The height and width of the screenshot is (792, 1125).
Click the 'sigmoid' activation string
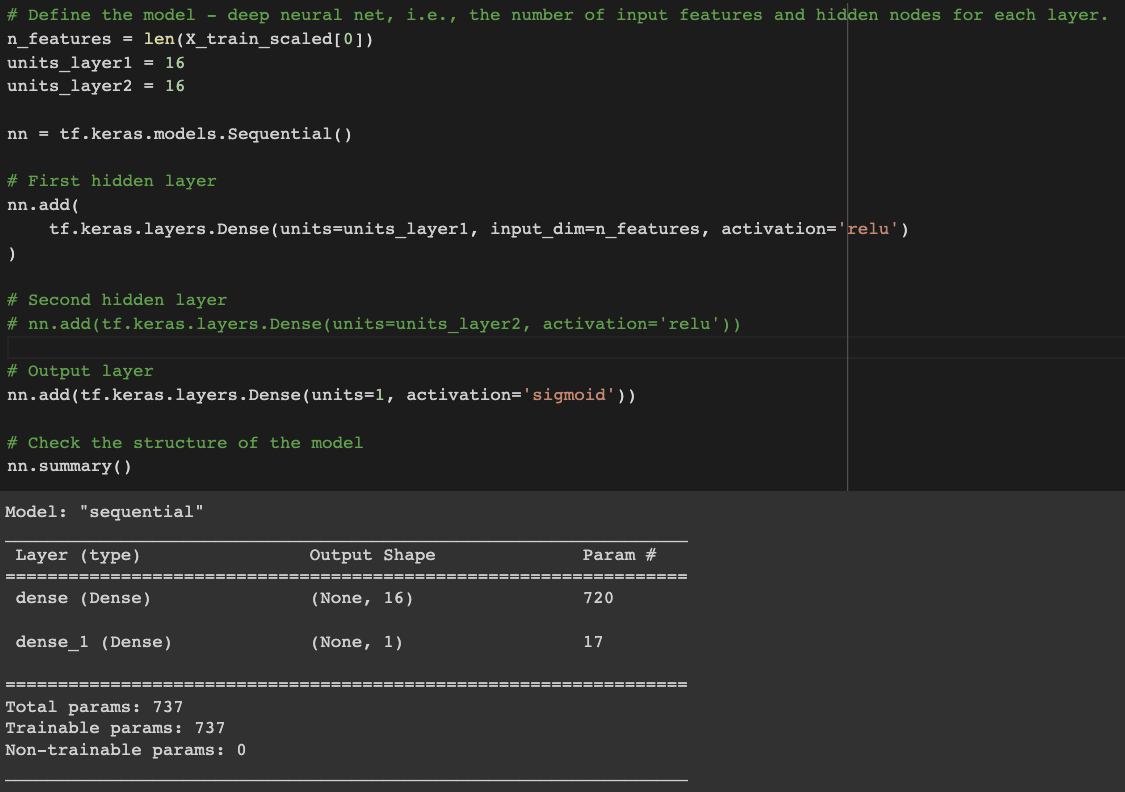click(569, 395)
